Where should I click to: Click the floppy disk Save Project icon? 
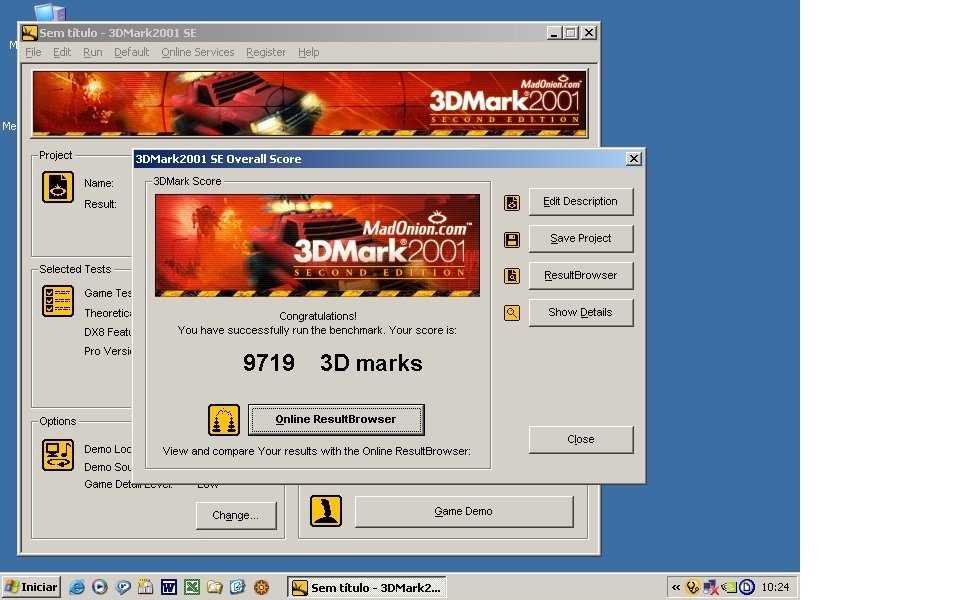[511, 240]
